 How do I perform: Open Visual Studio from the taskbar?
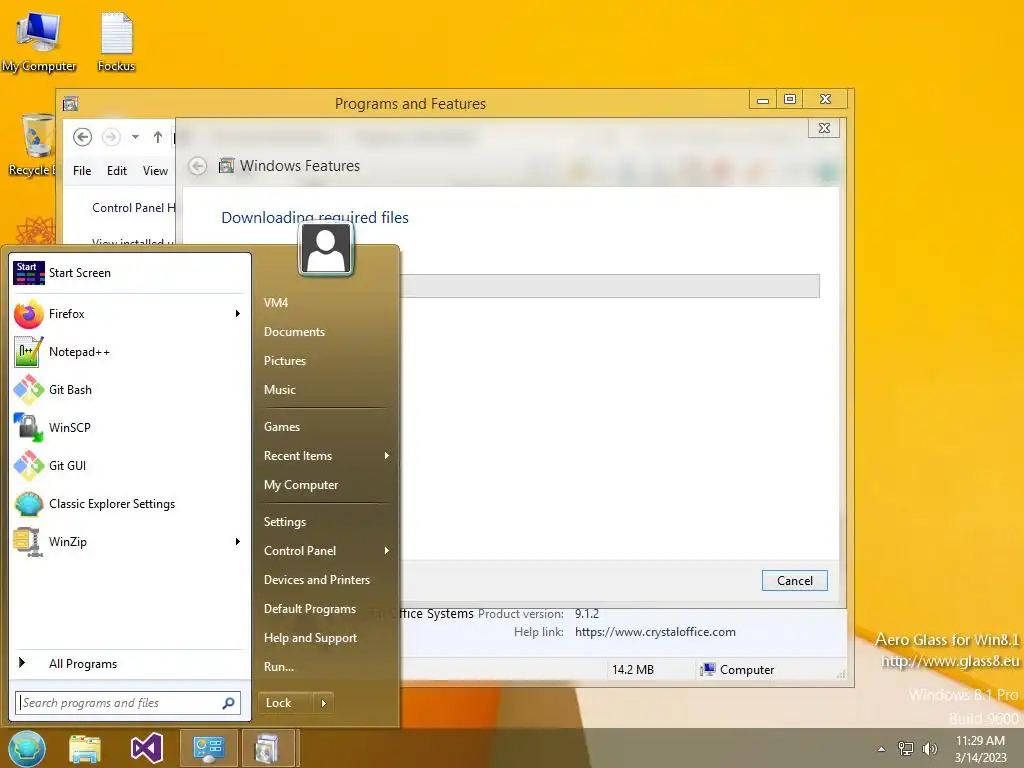147,748
